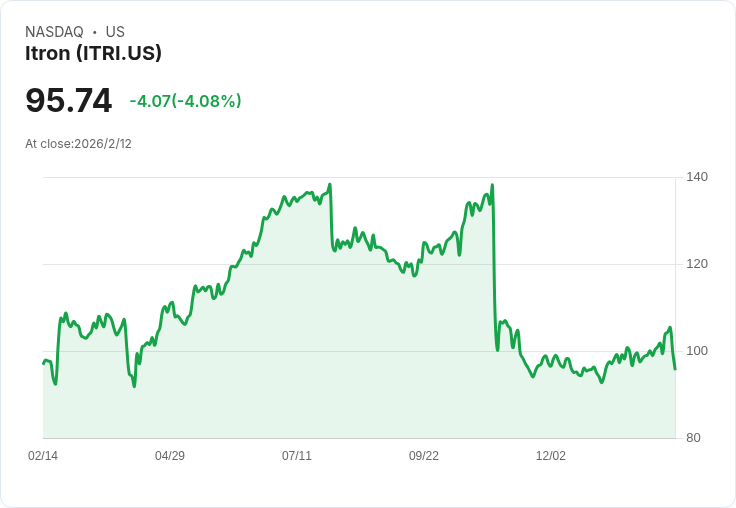The width and height of the screenshot is (736, 508).
Task: Click the 120 horizontal gridline at the chart's left edge
Action: 46,264
